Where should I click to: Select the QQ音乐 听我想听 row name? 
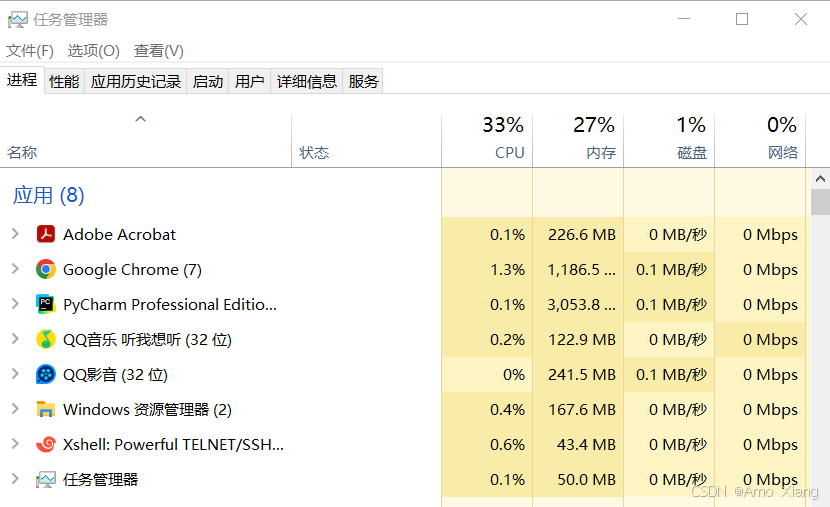(x=147, y=339)
